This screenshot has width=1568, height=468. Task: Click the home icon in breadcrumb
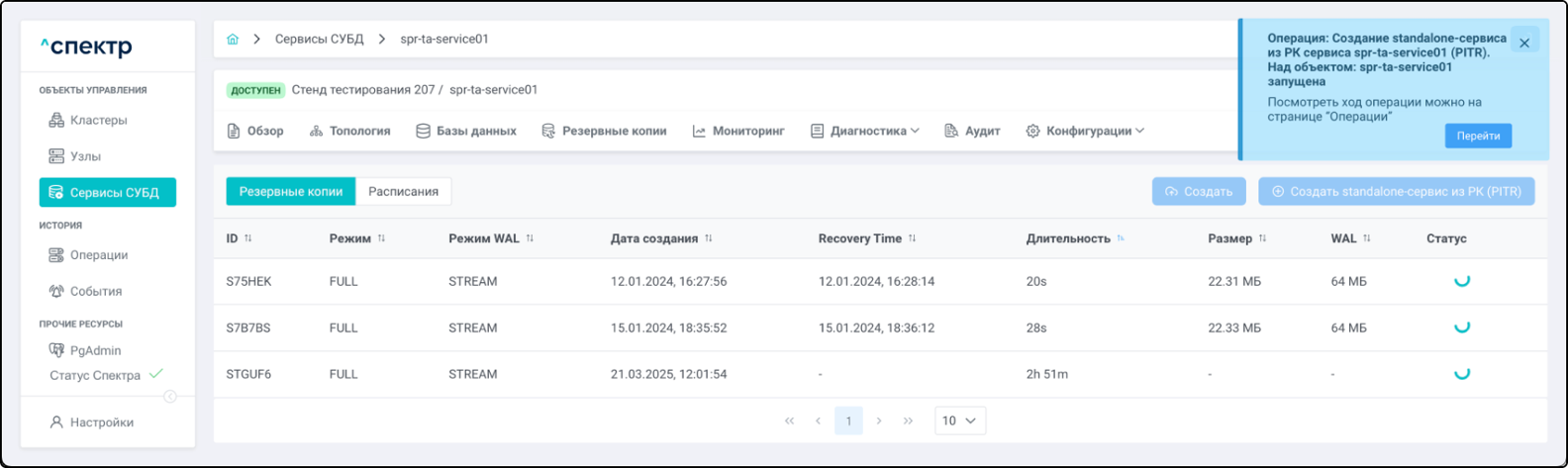pyautogui.click(x=233, y=40)
